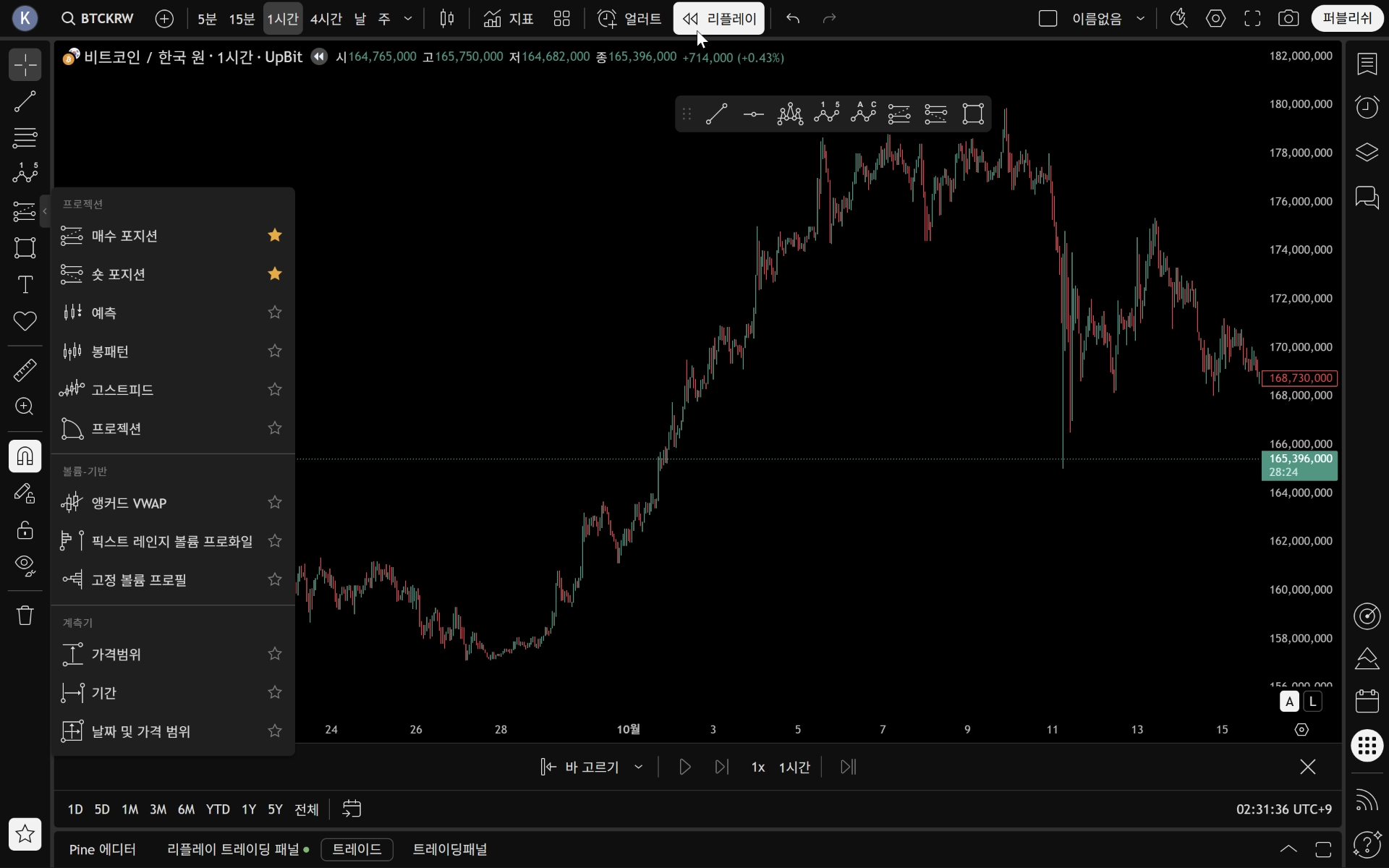Open the candlestick chart type icon
The image size is (1389, 868).
click(x=447, y=19)
